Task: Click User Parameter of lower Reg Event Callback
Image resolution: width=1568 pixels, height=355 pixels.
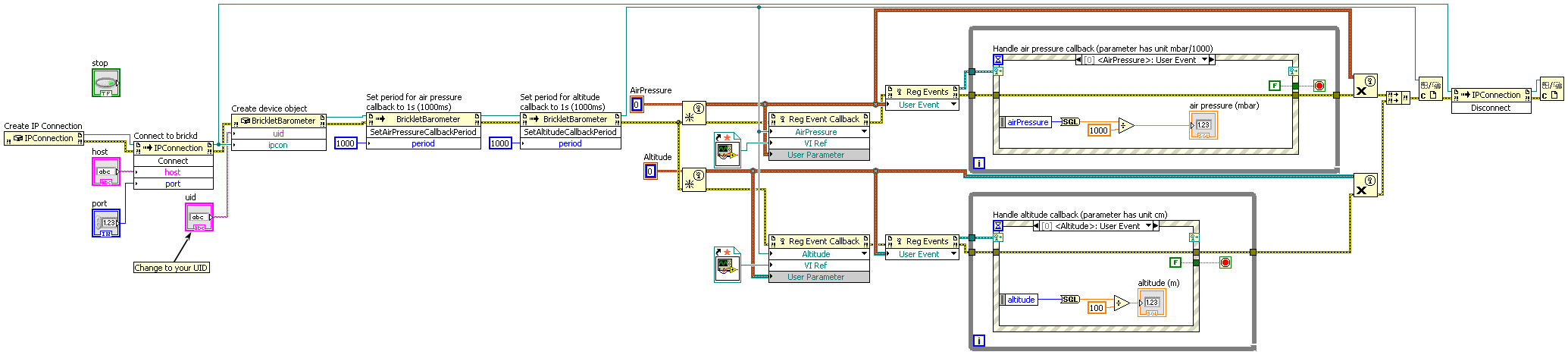Action: [818, 277]
